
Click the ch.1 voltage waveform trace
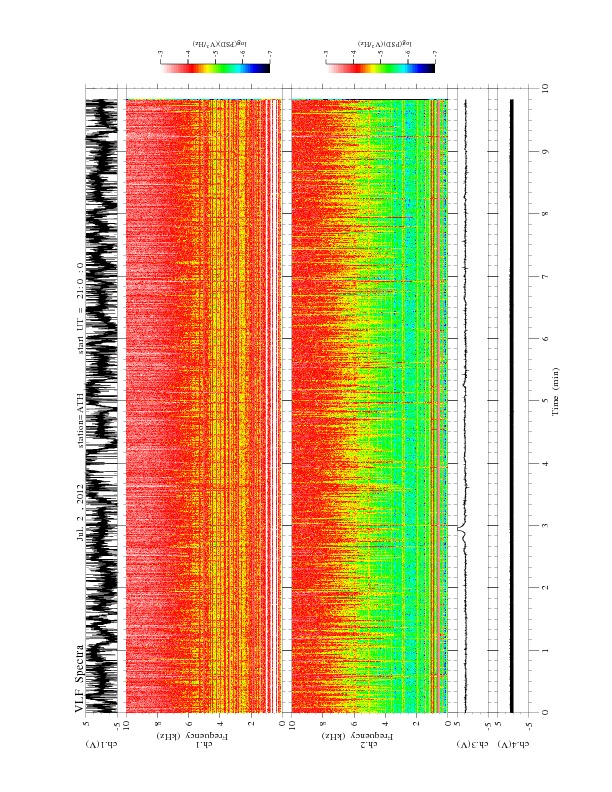point(101,406)
